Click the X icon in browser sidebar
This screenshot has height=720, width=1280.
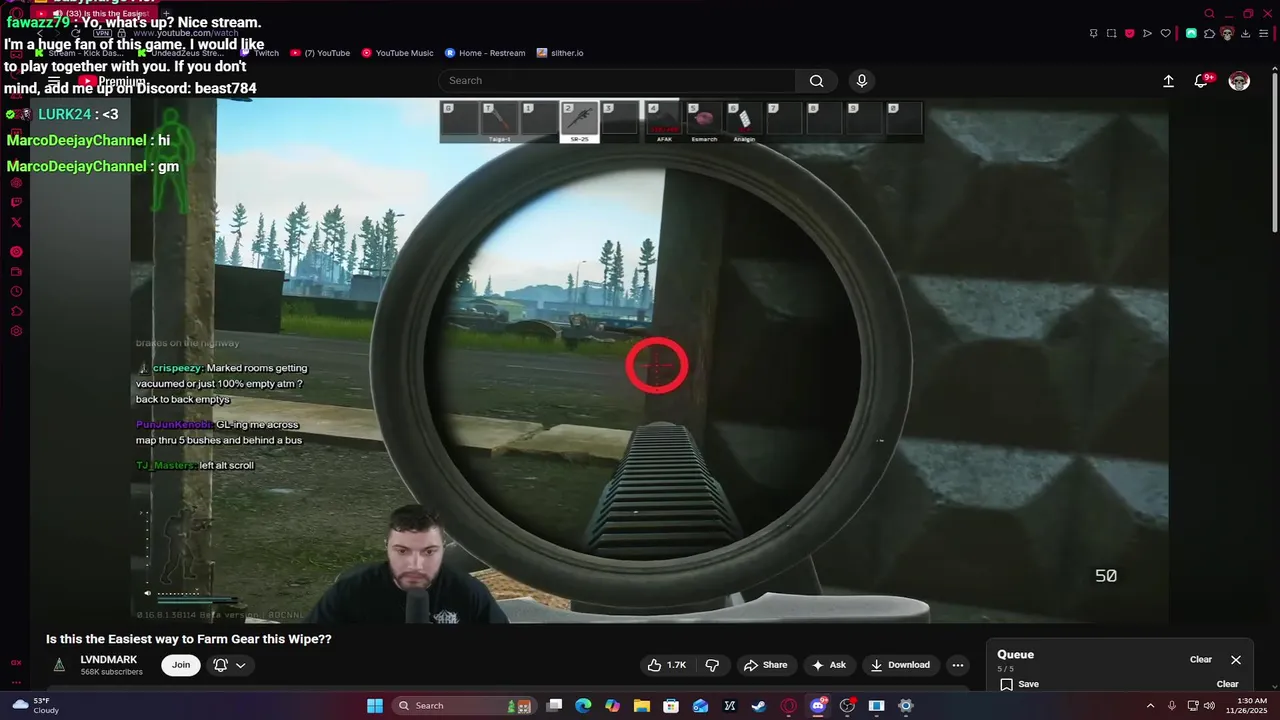coord(16,222)
